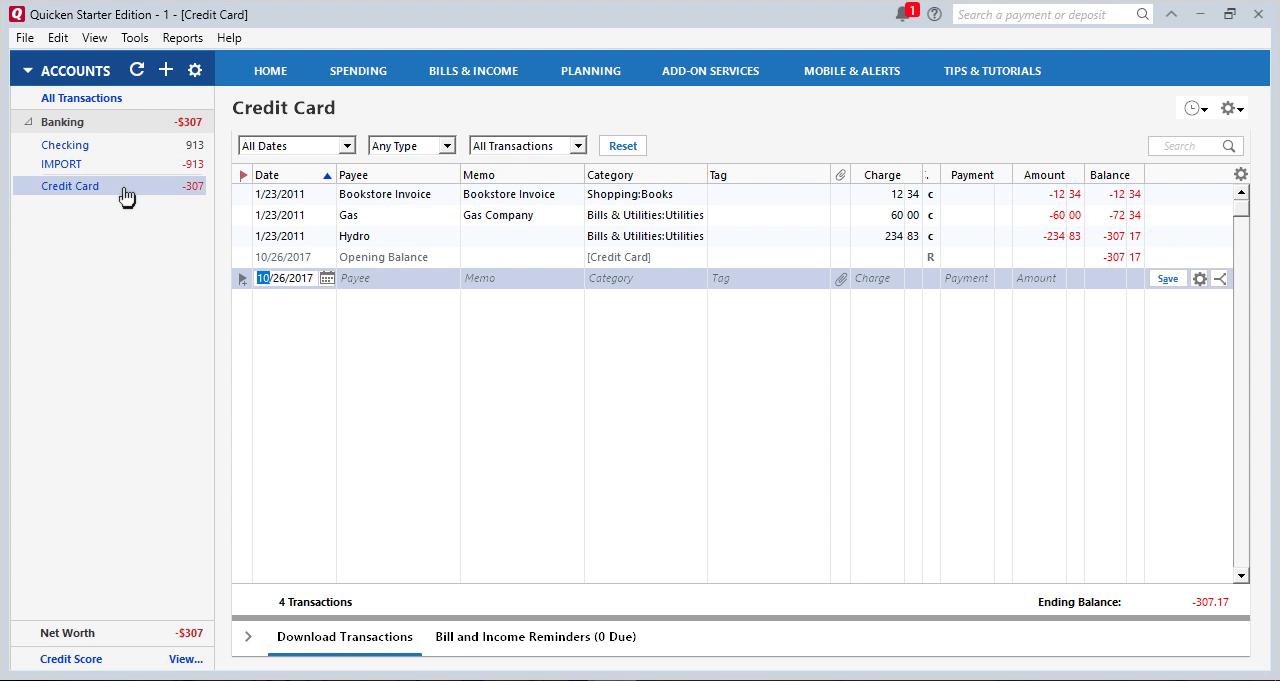Select the Download Transactions tab

tap(345, 637)
